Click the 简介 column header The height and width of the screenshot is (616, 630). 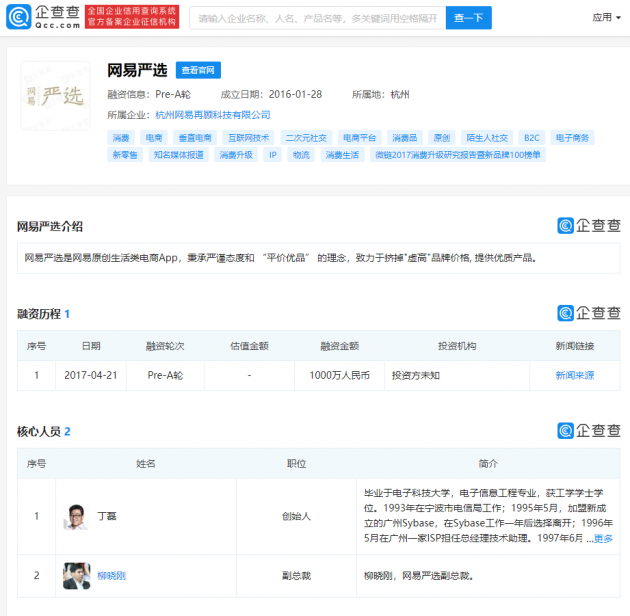click(x=488, y=464)
